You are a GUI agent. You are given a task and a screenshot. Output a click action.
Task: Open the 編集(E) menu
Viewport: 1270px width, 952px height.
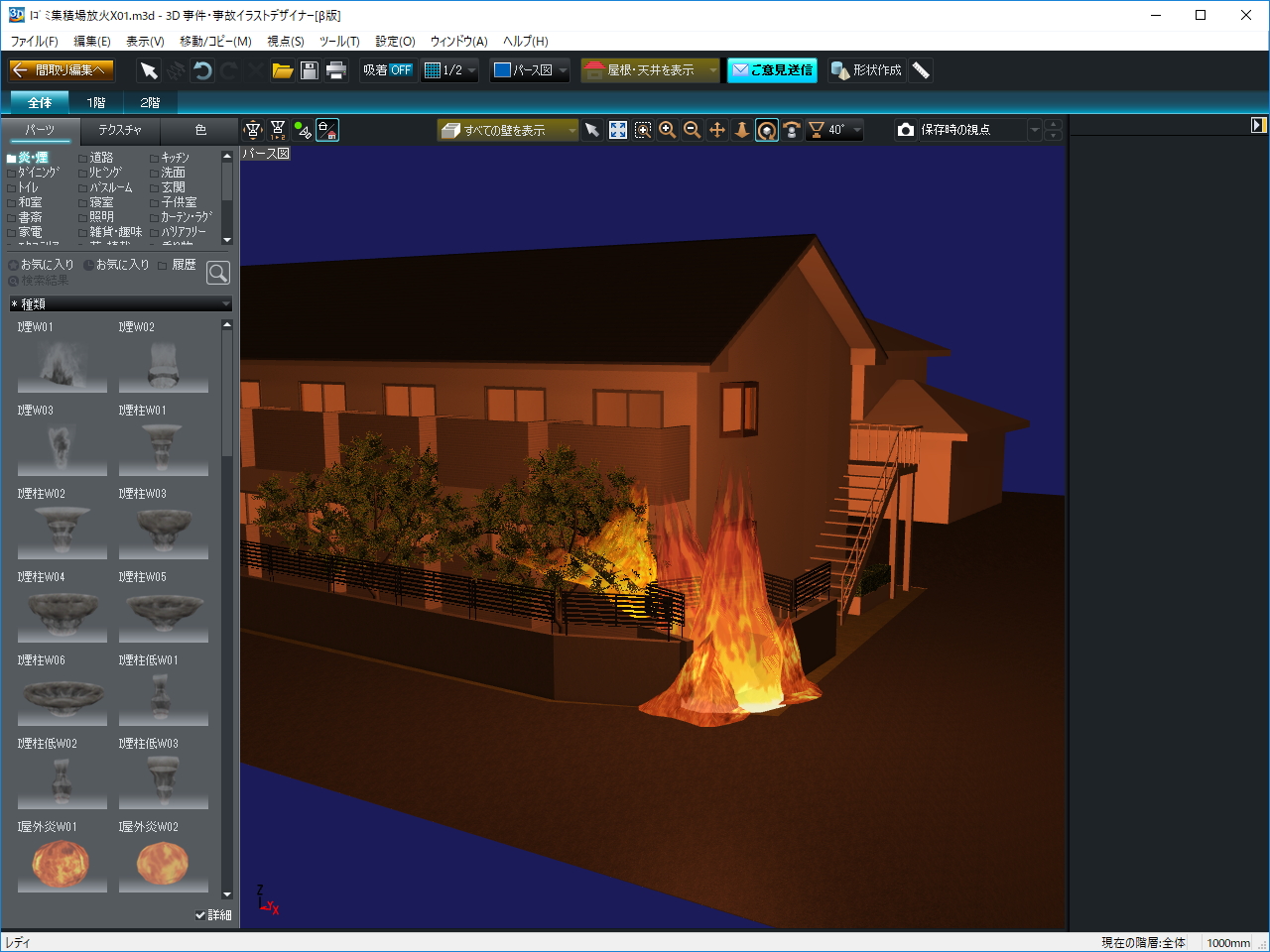(x=92, y=42)
